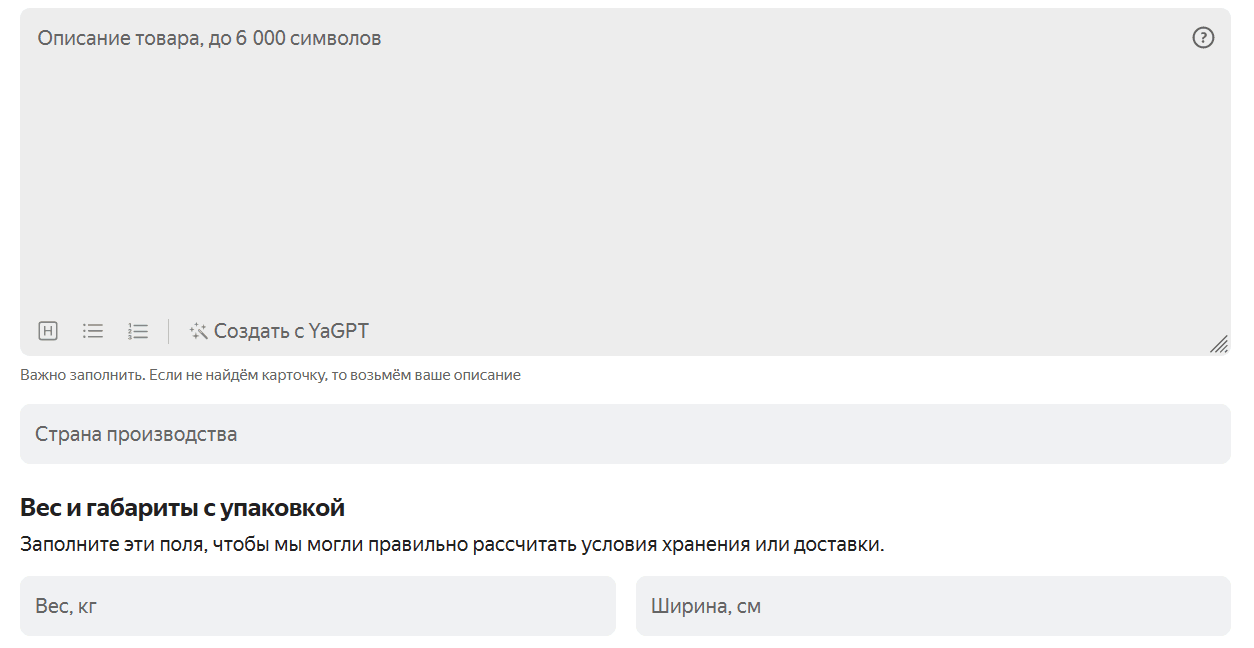Click the "Страна производства" field
The height and width of the screenshot is (648, 1254).
point(625,434)
